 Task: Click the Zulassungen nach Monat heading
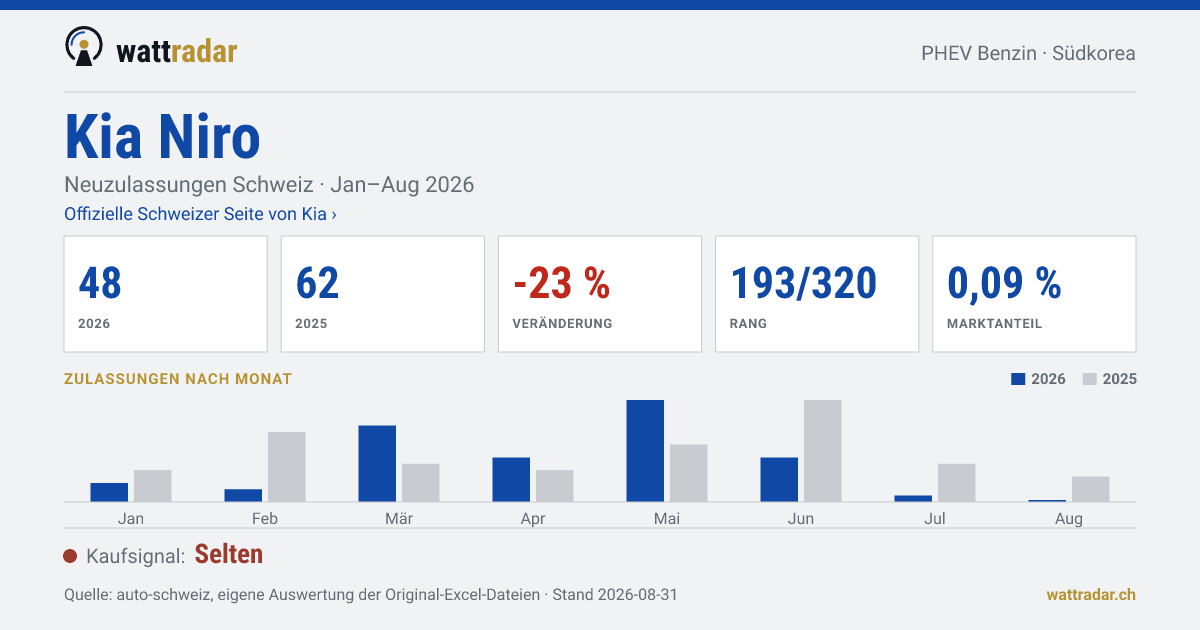click(x=178, y=379)
